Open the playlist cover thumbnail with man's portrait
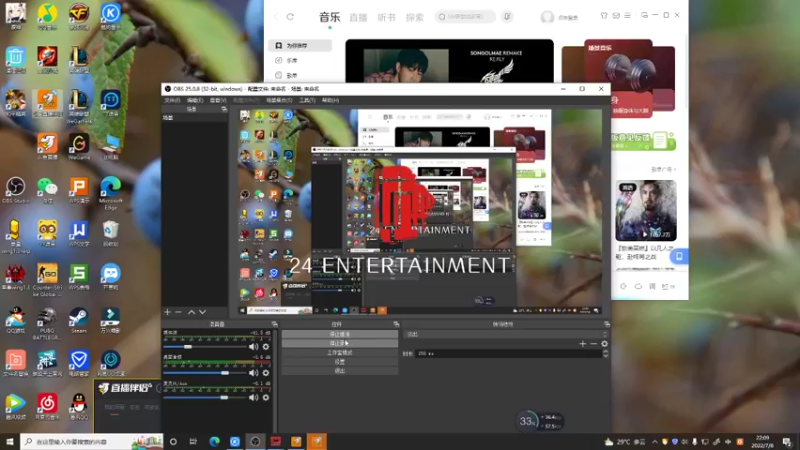The image size is (800, 450). pyautogui.click(x=646, y=210)
